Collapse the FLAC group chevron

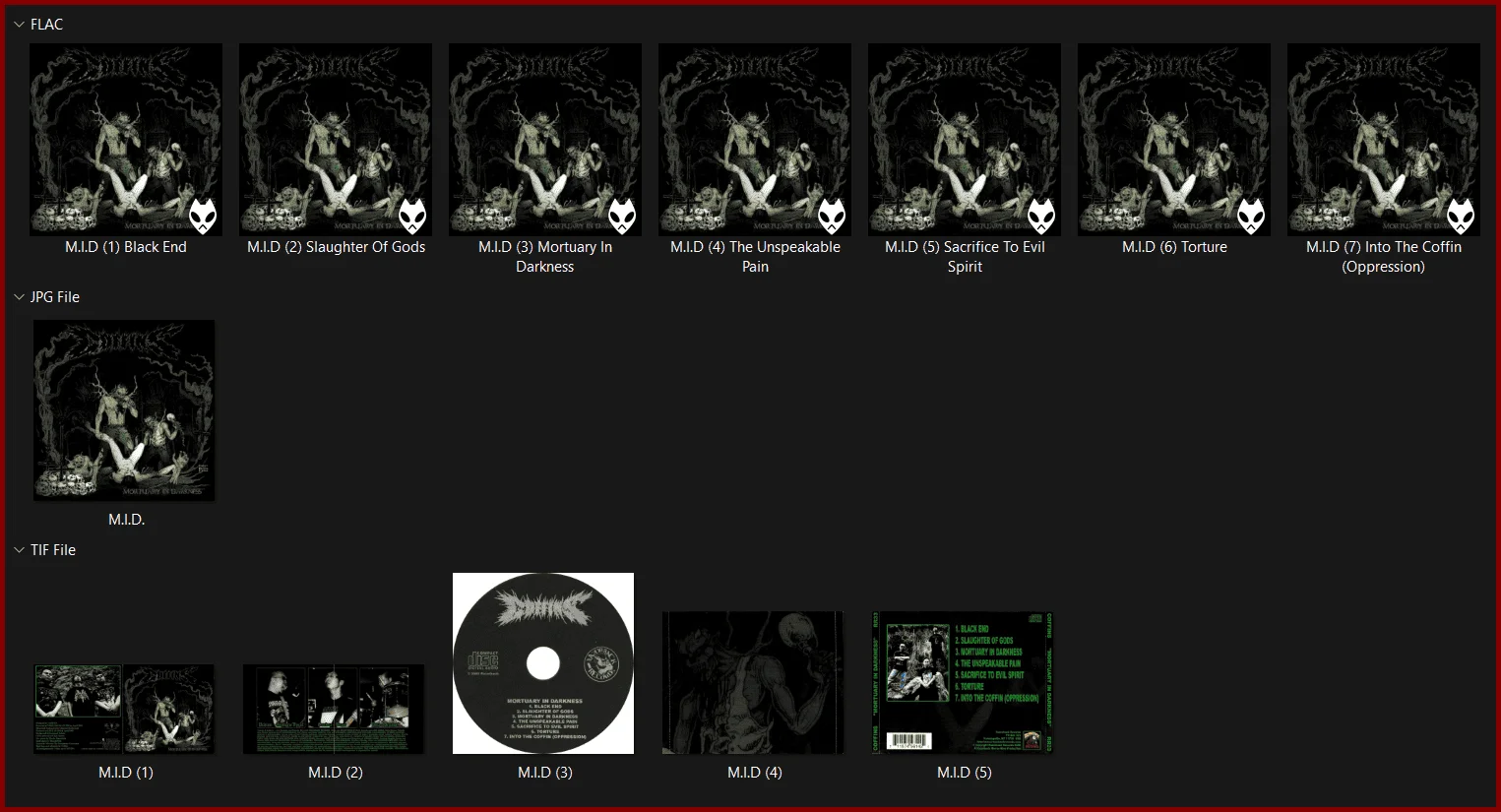point(19,25)
